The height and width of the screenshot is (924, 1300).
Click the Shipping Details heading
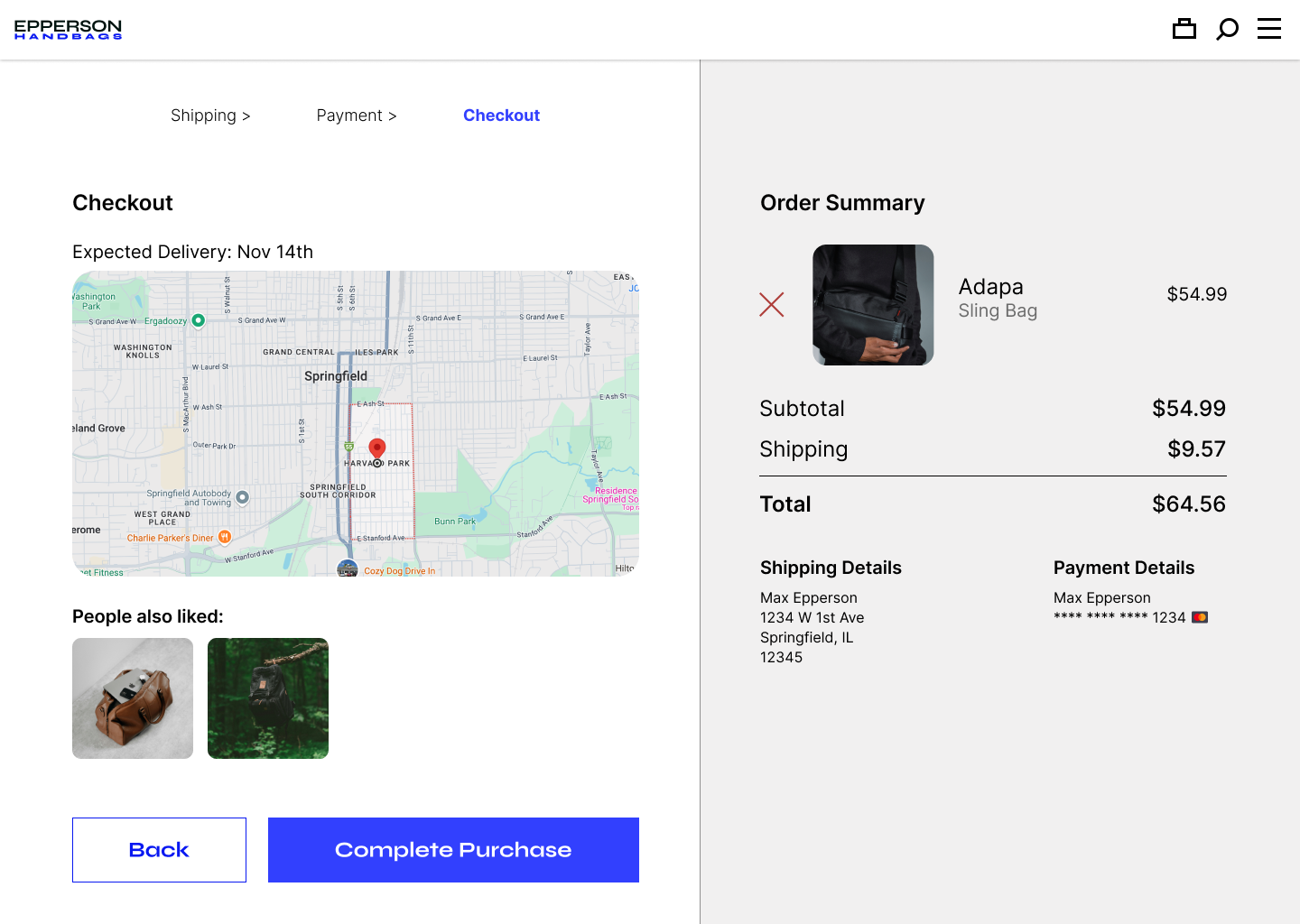(x=831, y=568)
